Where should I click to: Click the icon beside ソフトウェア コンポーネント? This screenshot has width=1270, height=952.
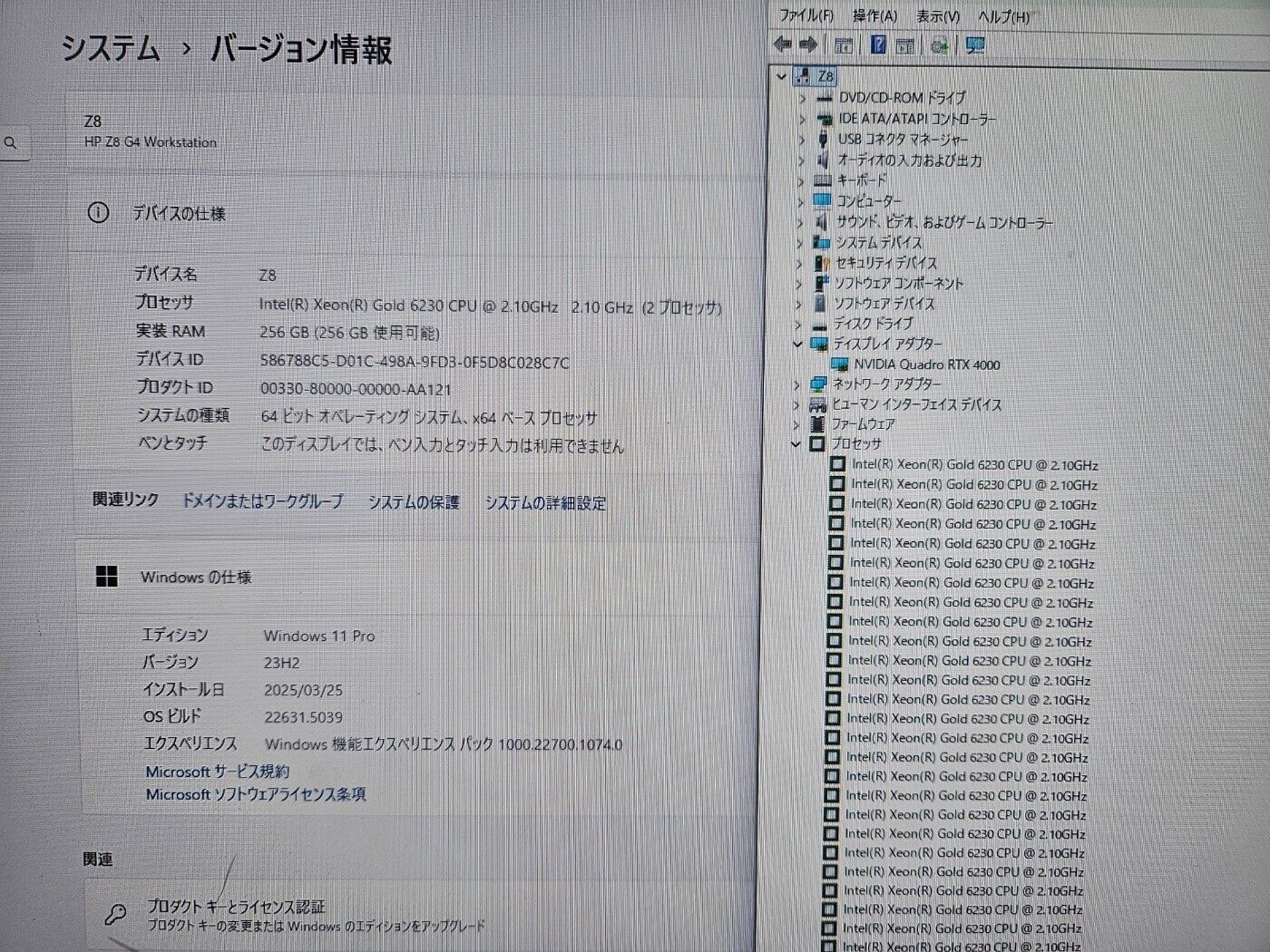click(x=821, y=283)
